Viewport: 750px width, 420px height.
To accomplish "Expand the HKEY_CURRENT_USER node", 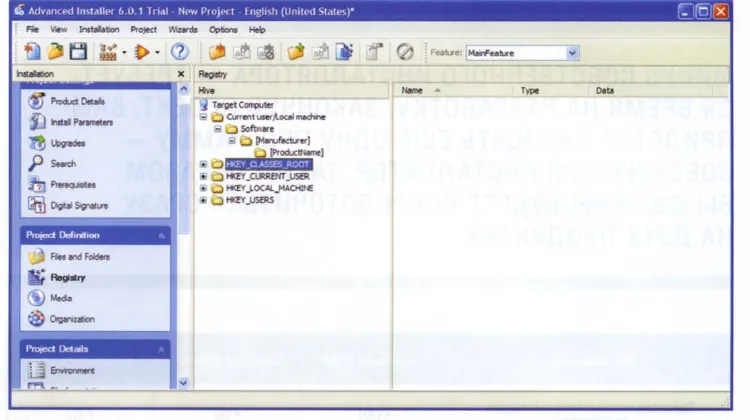I will click(203, 177).
